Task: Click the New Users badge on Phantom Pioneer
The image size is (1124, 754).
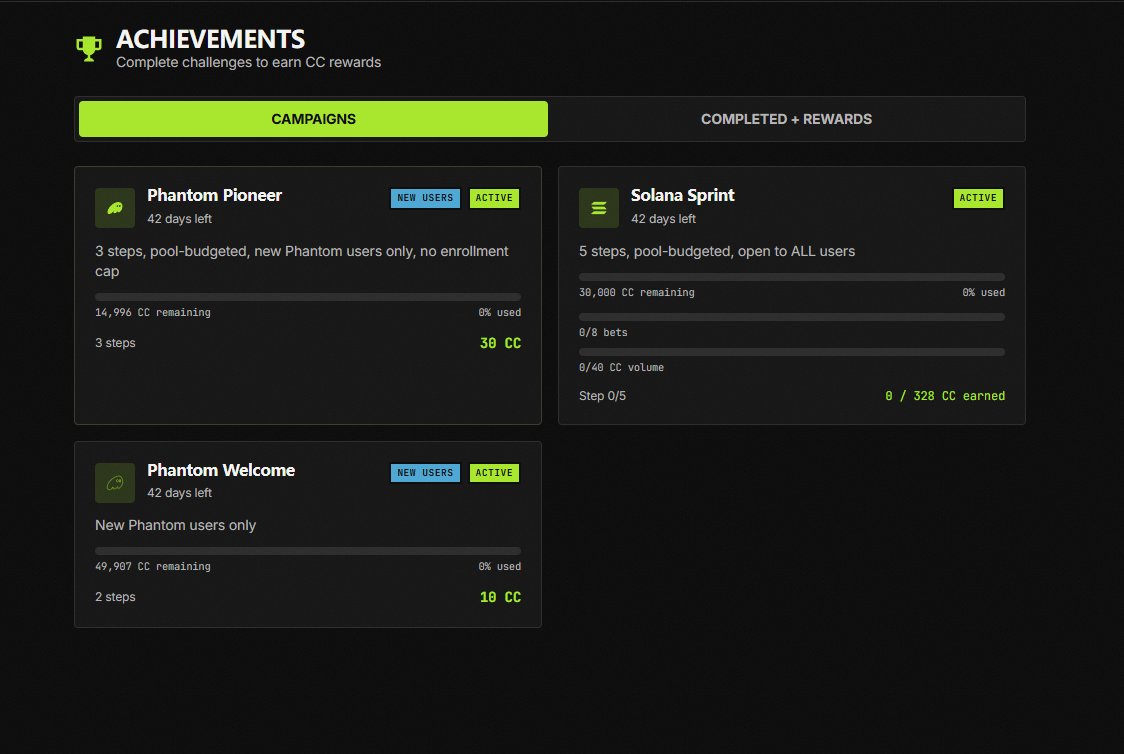Action: point(425,198)
